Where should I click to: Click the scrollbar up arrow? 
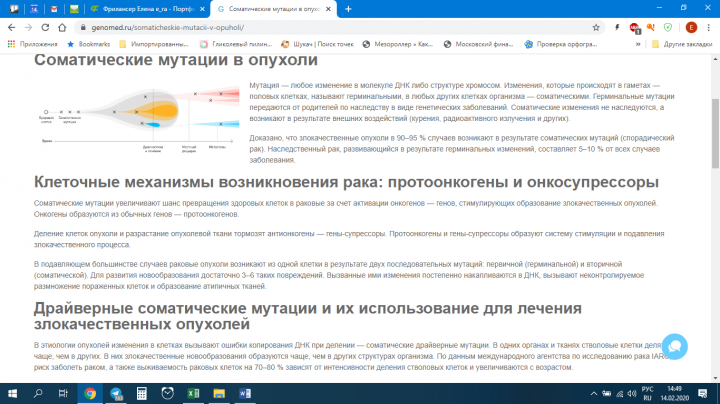click(715, 59)
